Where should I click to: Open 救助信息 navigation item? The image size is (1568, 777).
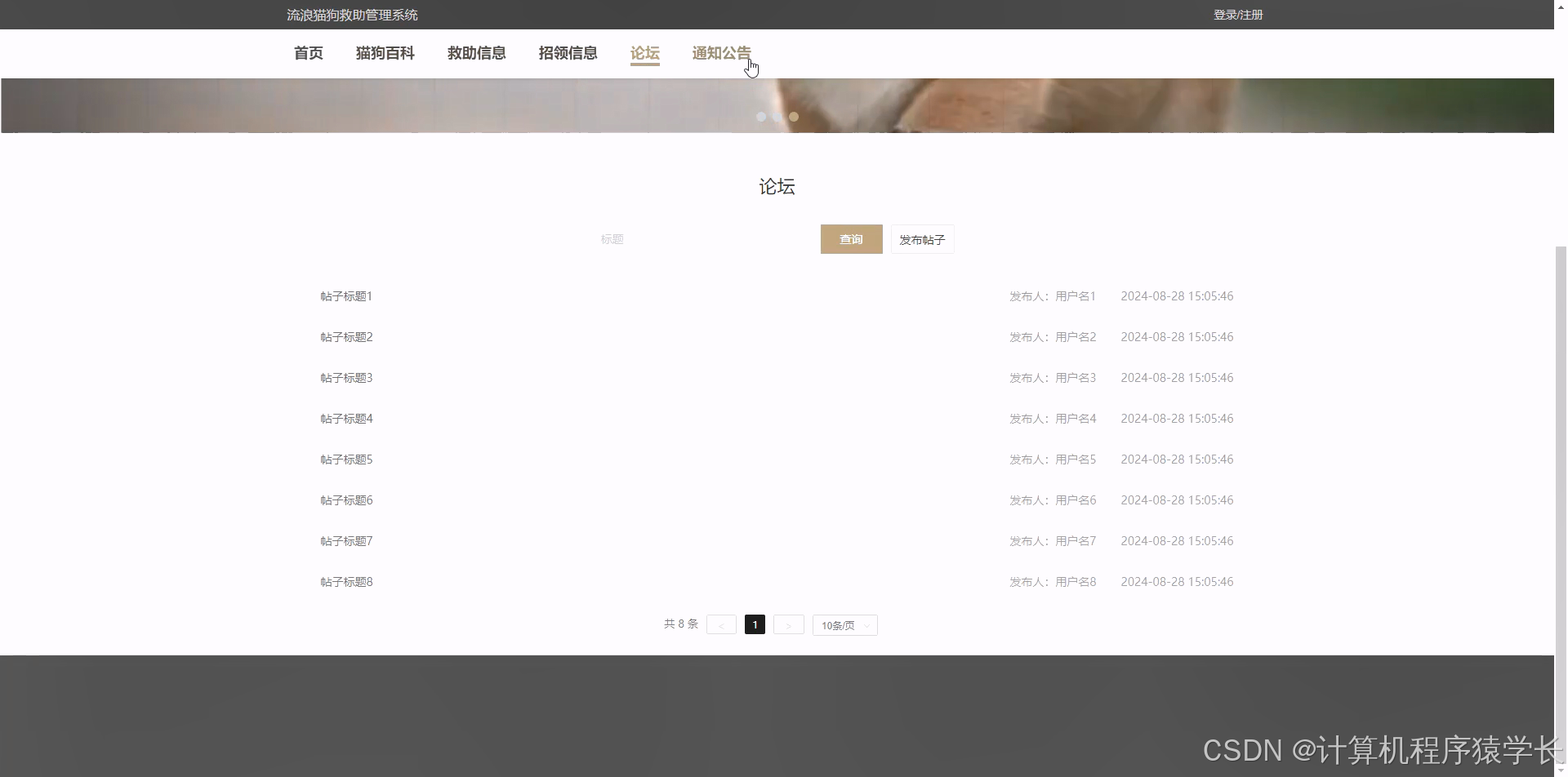click(x=476, y=53)
